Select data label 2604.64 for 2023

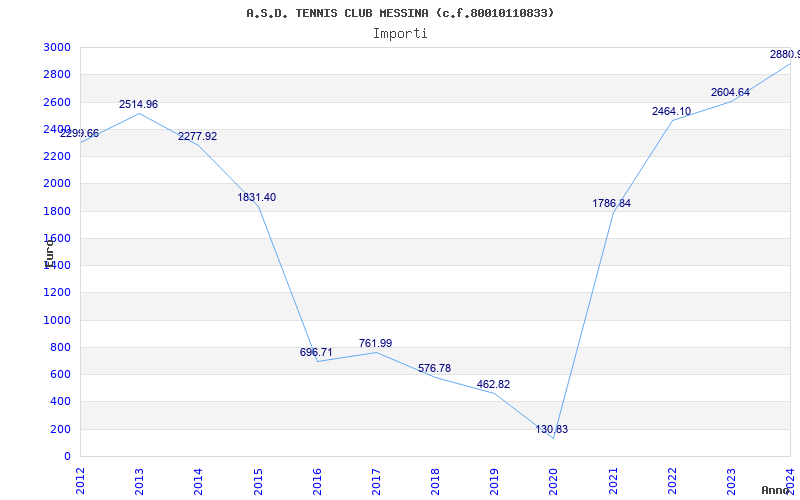coord(730,92)
